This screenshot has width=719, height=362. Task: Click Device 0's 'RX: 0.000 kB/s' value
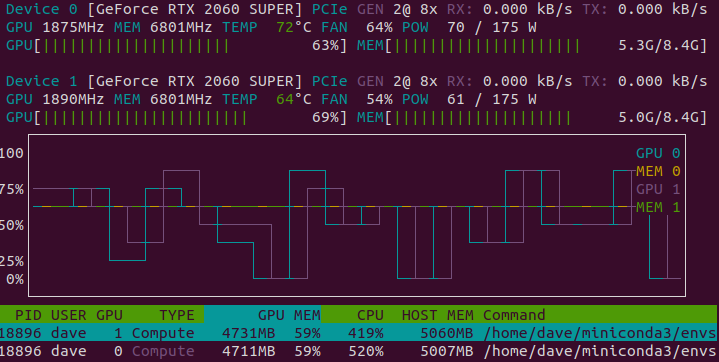pyautogui.click(x=510, y=9)
